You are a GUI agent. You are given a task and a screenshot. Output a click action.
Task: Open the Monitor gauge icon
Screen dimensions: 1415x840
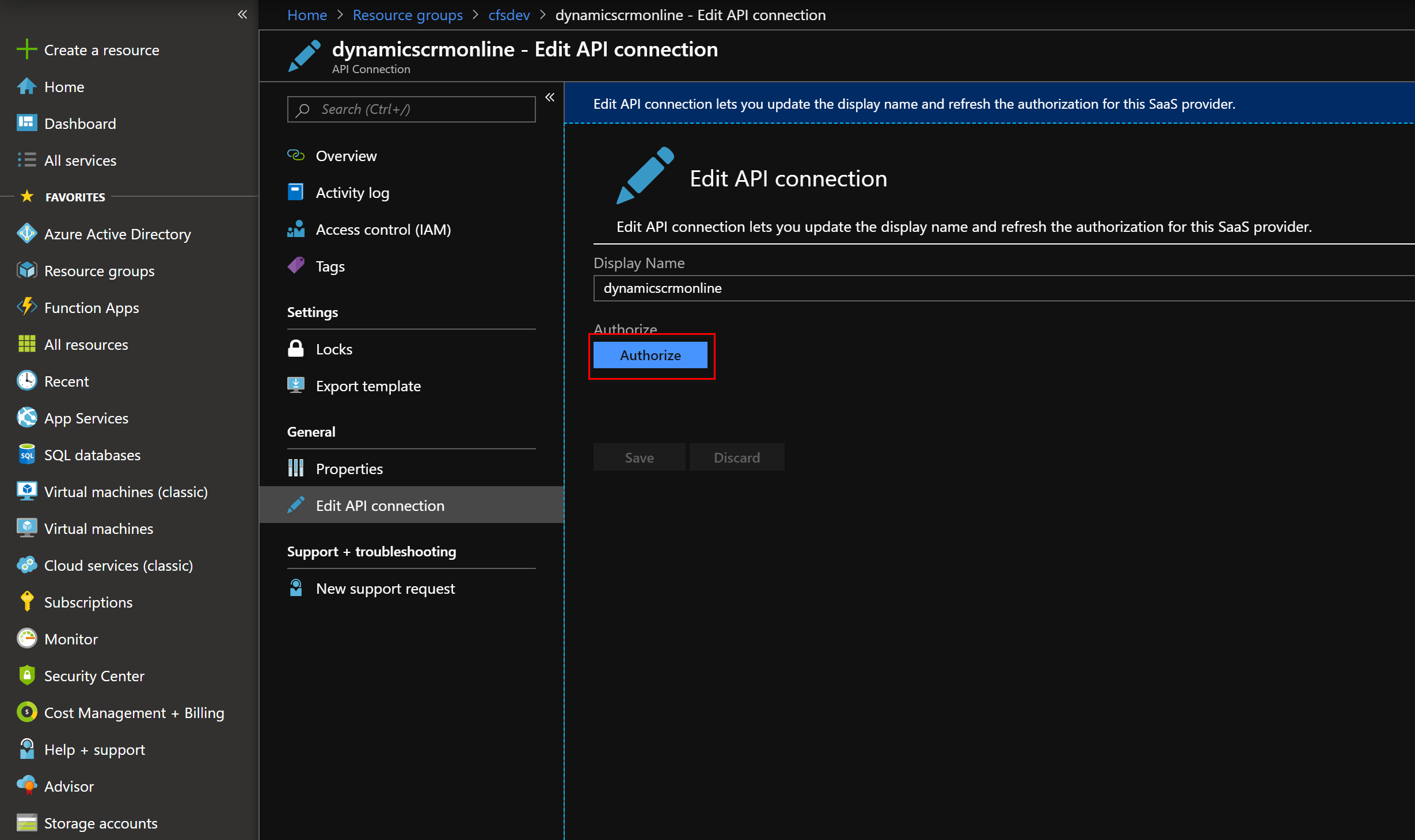pos(26,639)
